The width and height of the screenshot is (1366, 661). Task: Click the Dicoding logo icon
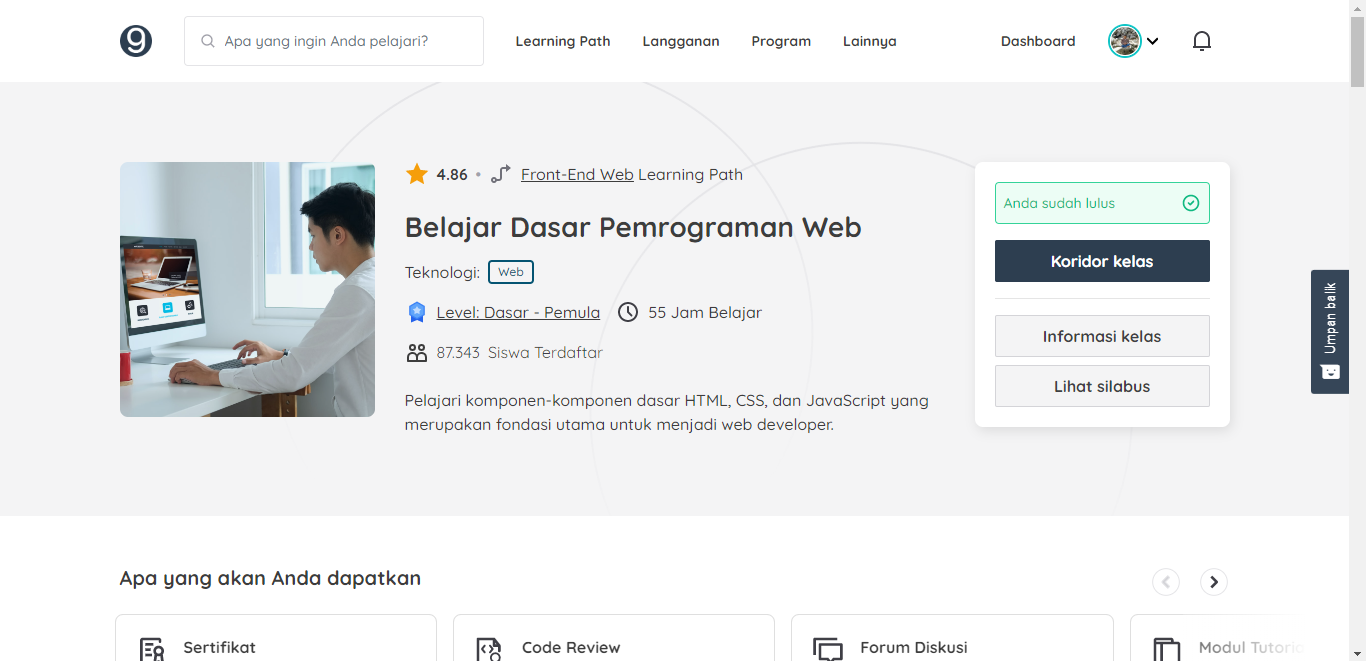(x=136, y=41)
